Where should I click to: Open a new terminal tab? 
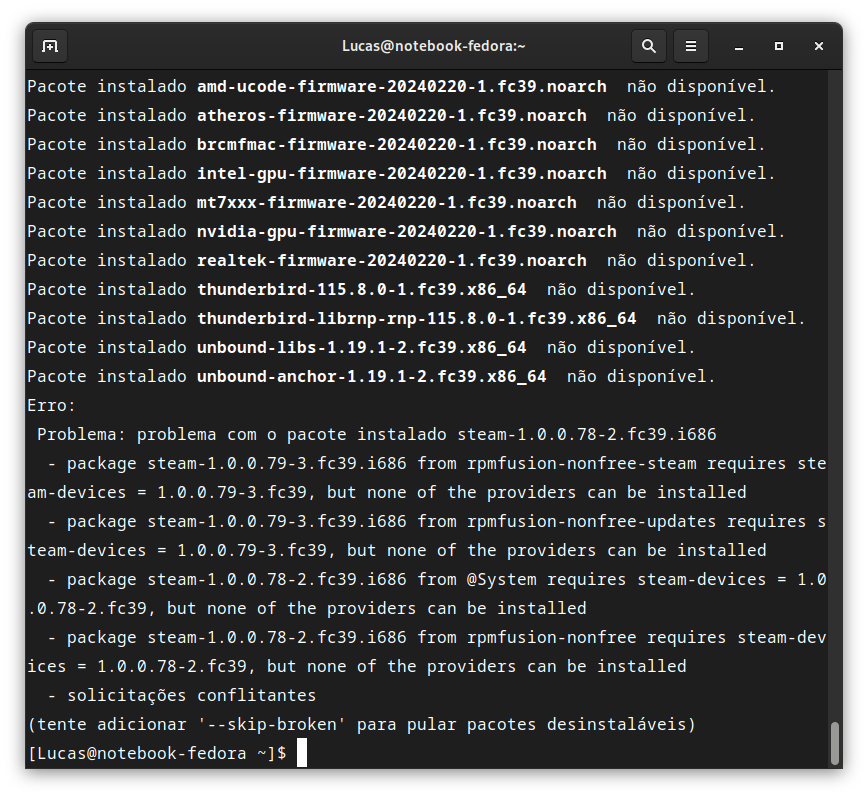pos(50,46)
